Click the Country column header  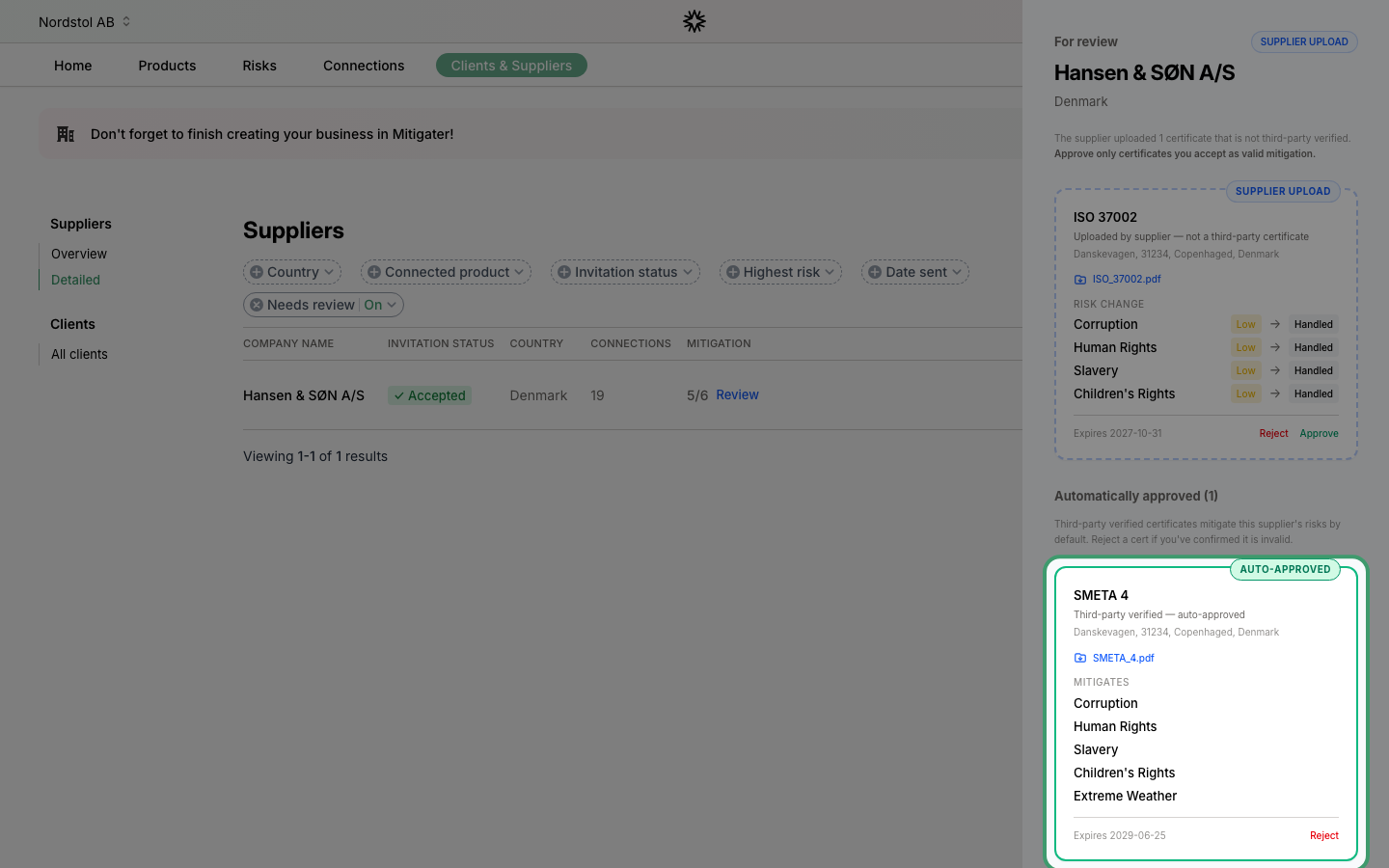click(536, 343)
